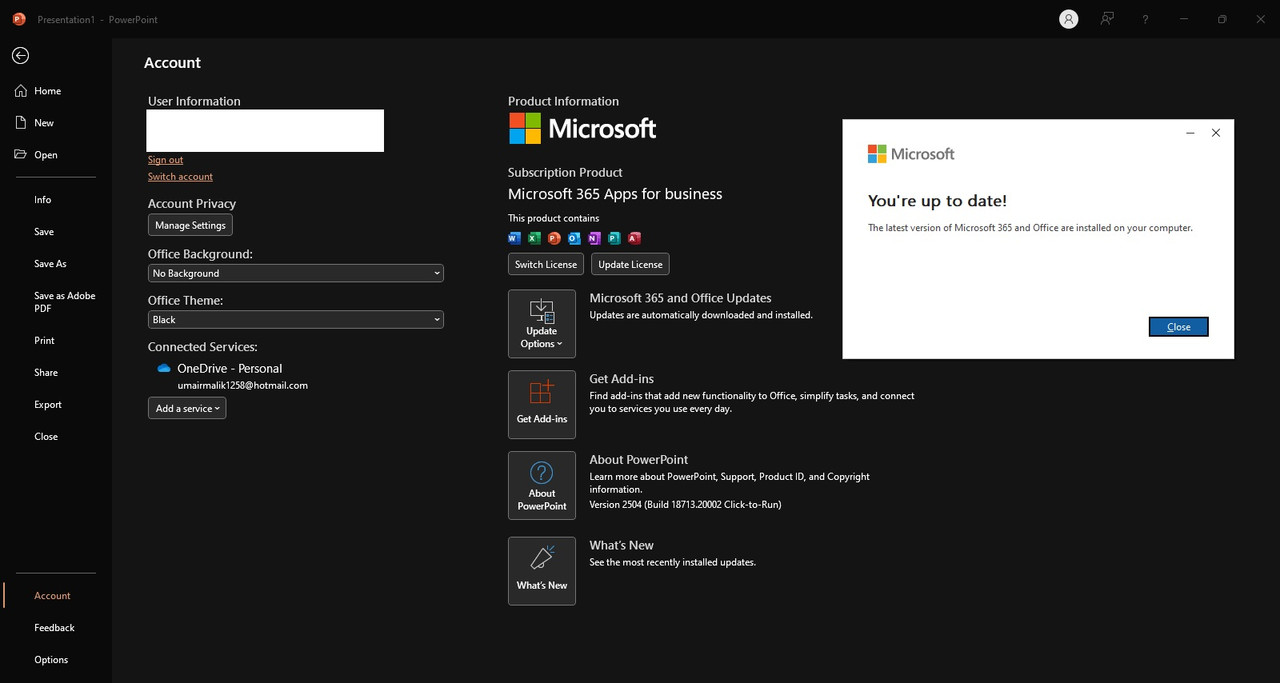
Task: Click the You're up to date heading
Action: (x=937, y=201)
